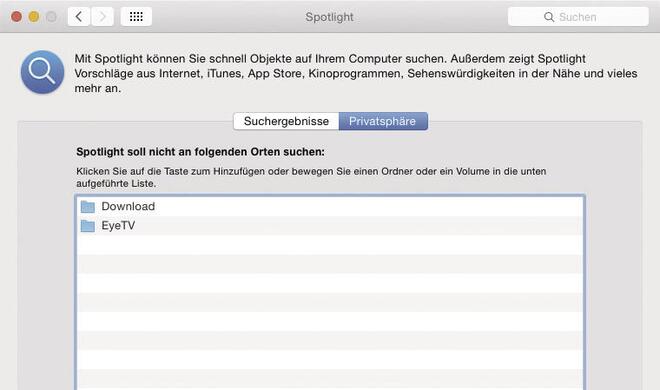Minimize the window with yellow button
Screen dimensions: 660x390
tap(34, 17)
